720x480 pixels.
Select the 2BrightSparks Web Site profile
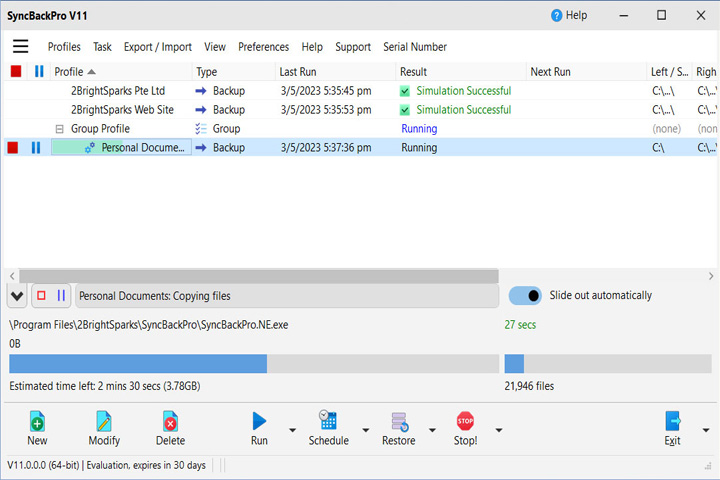click(122, 110)
